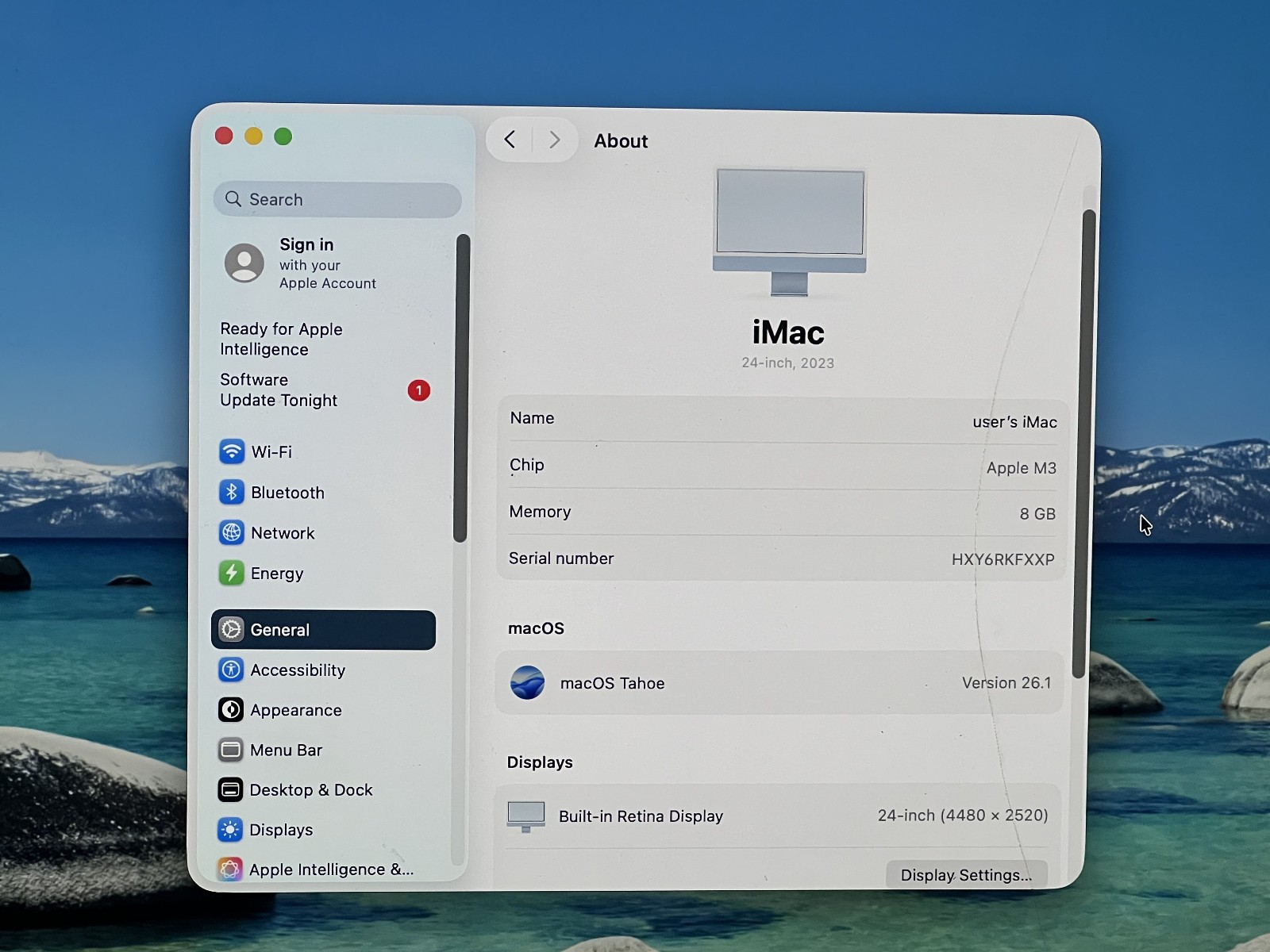Select the Network globe icon
This screenshot has height=952, width=1270.
(231, 532)
